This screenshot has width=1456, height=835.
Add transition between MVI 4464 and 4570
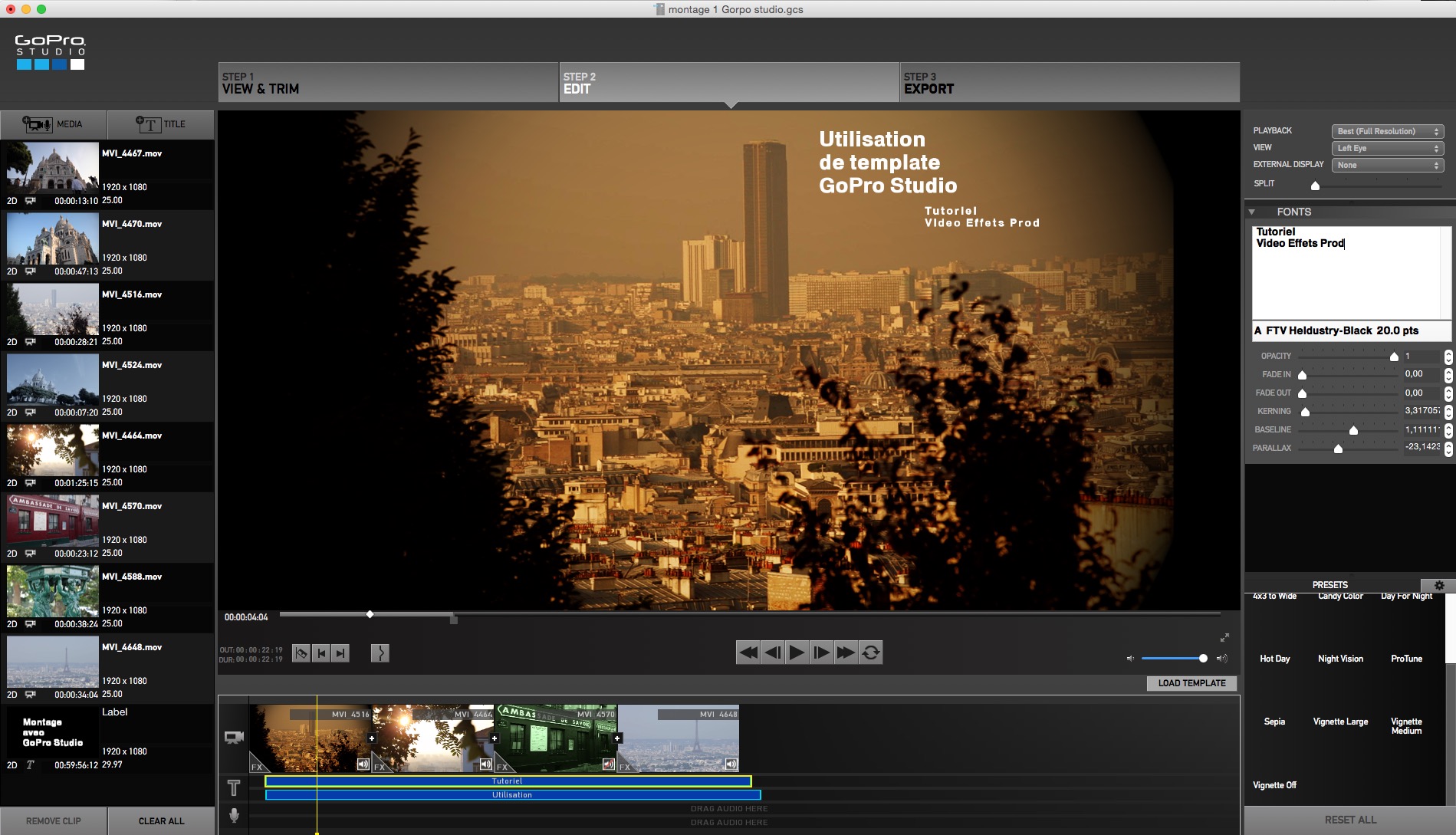pos(495,738)
